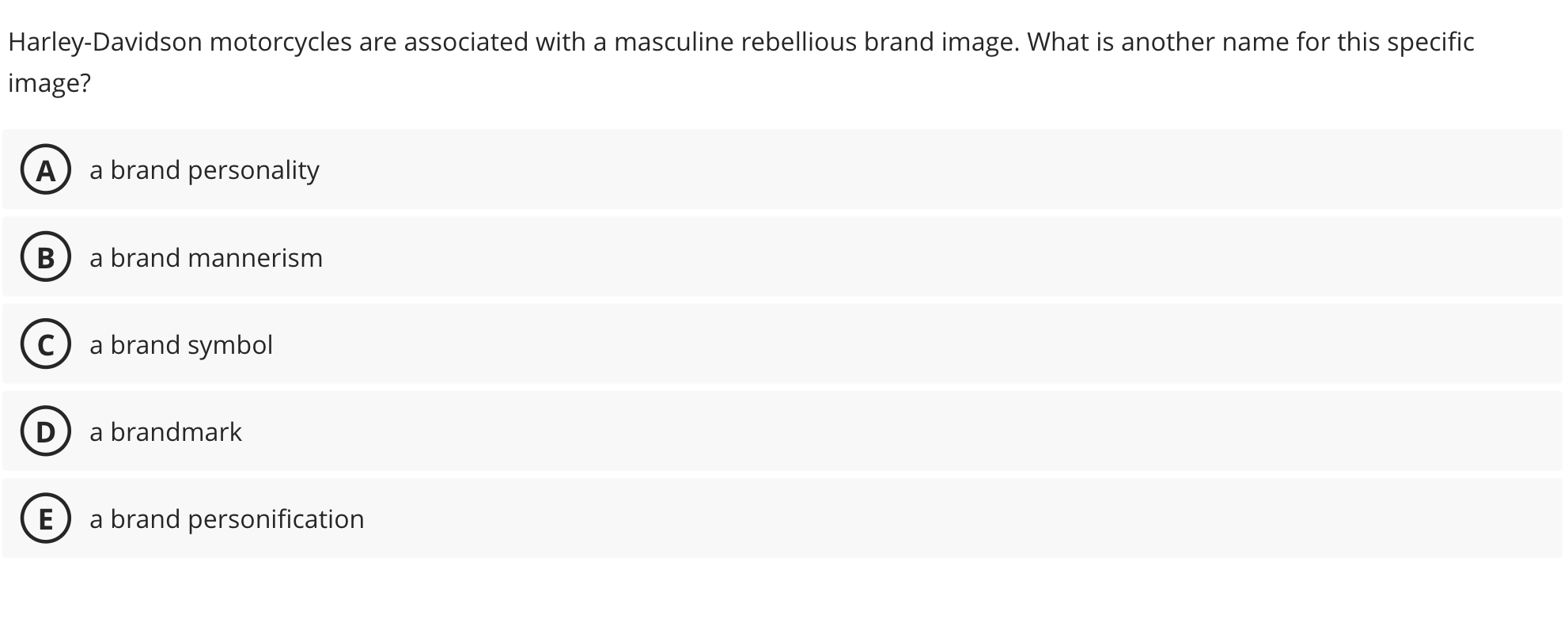Select radio circle B
Viewport: 1568px width, 619px height.
pyautogui.click(x=46, y=257)
